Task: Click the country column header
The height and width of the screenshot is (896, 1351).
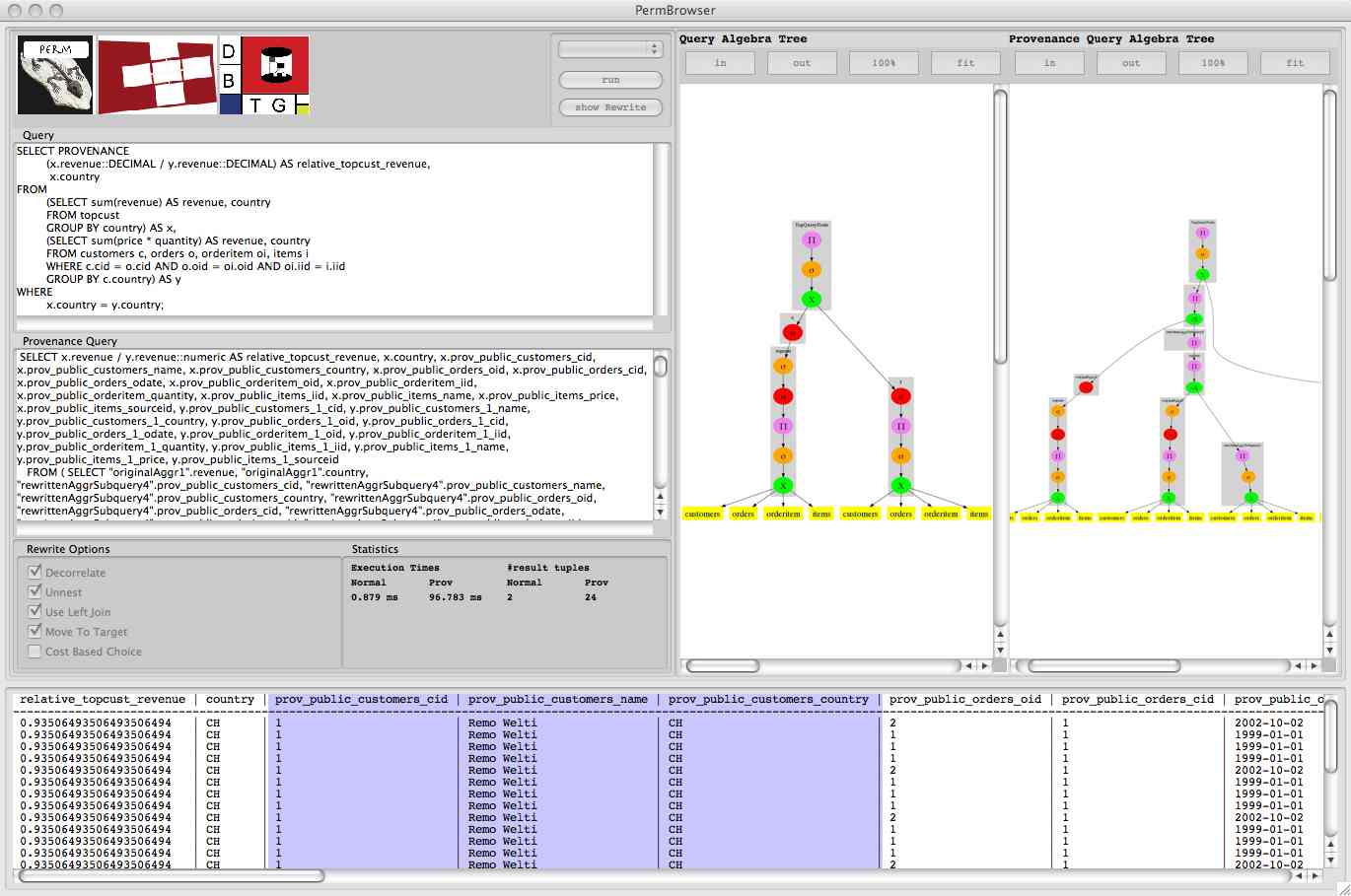Action: [230, 700]
